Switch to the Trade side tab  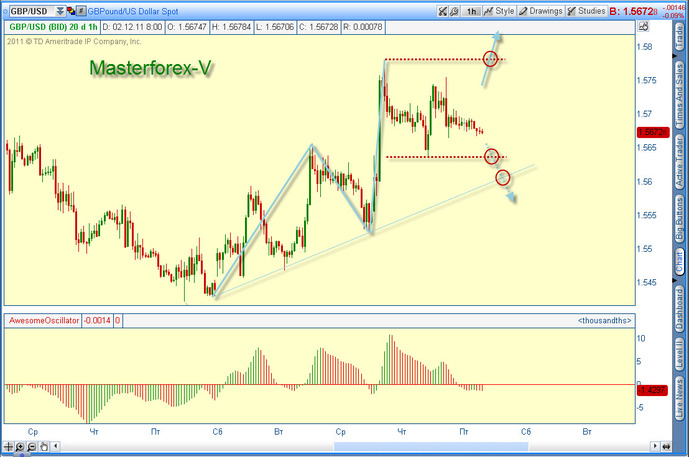pyautogui.click(x=680, y=37)
